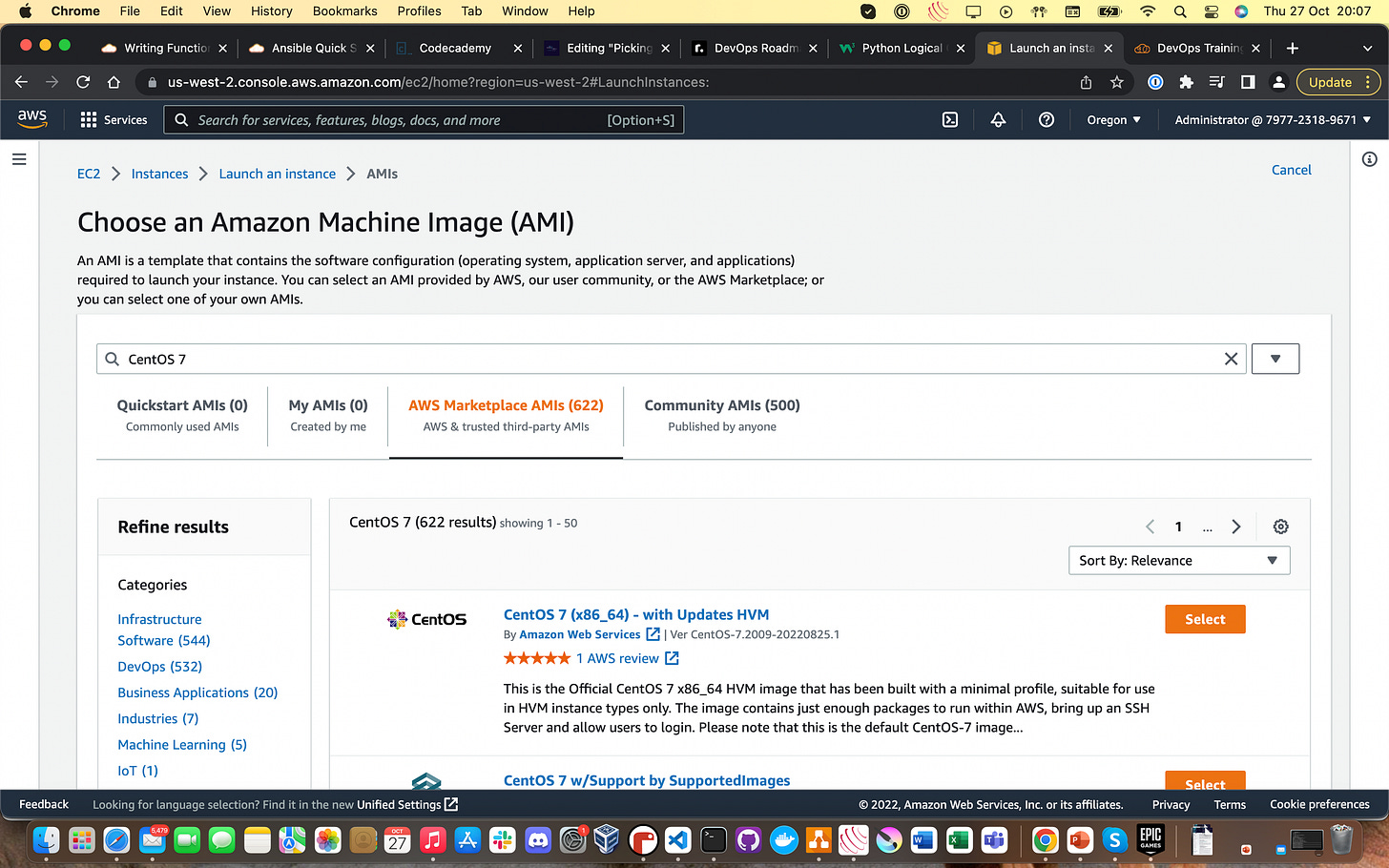Bookmark this page with the star icon

tap(1117, 82)
